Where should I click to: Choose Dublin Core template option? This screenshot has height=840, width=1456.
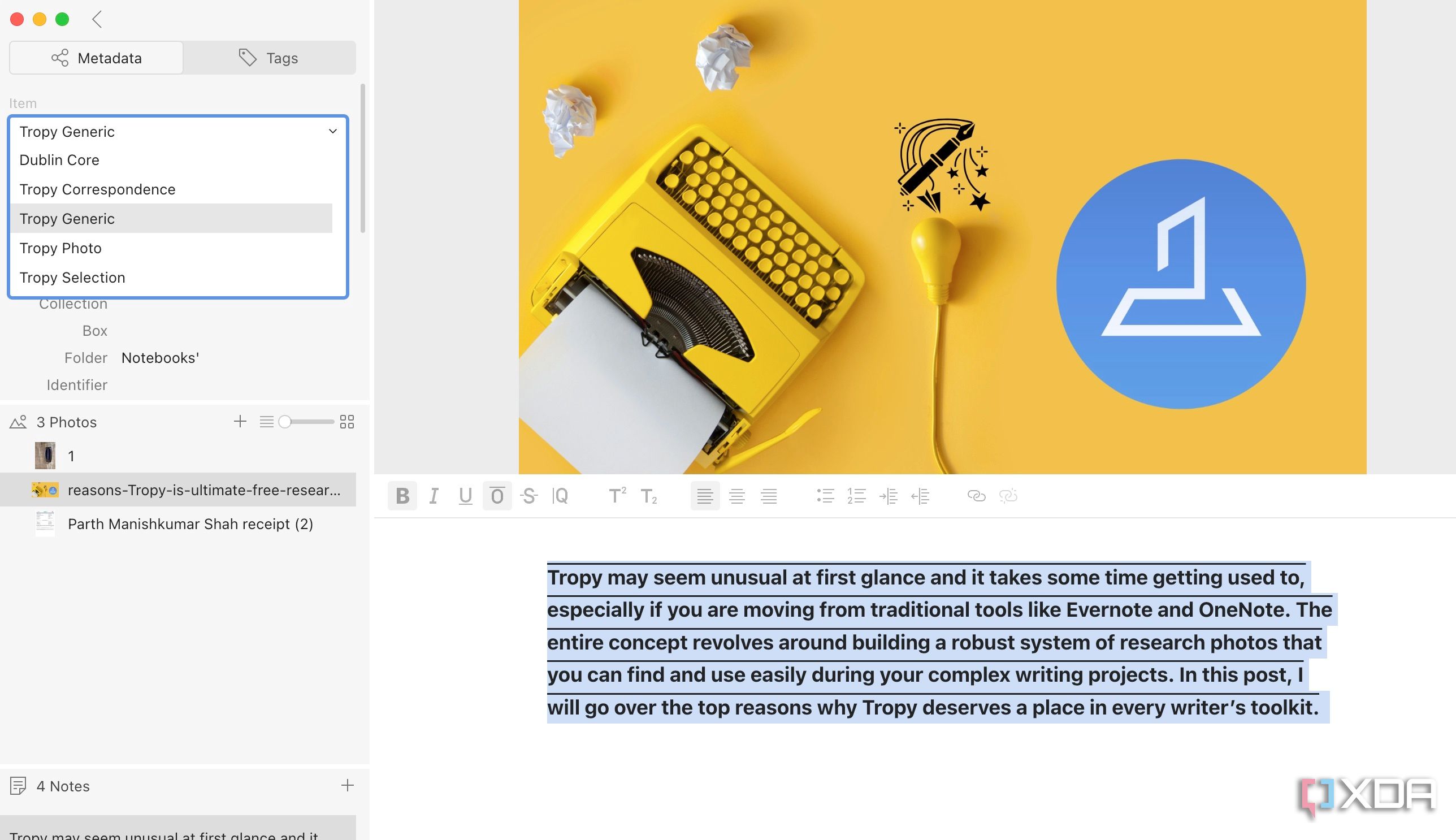[x=171, y=160]
